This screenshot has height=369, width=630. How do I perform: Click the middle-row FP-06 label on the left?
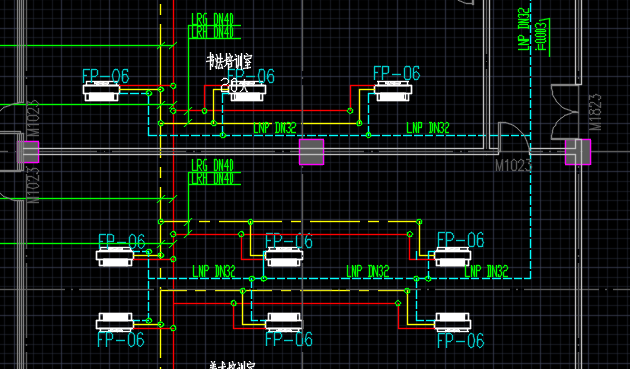pos(121,241)
